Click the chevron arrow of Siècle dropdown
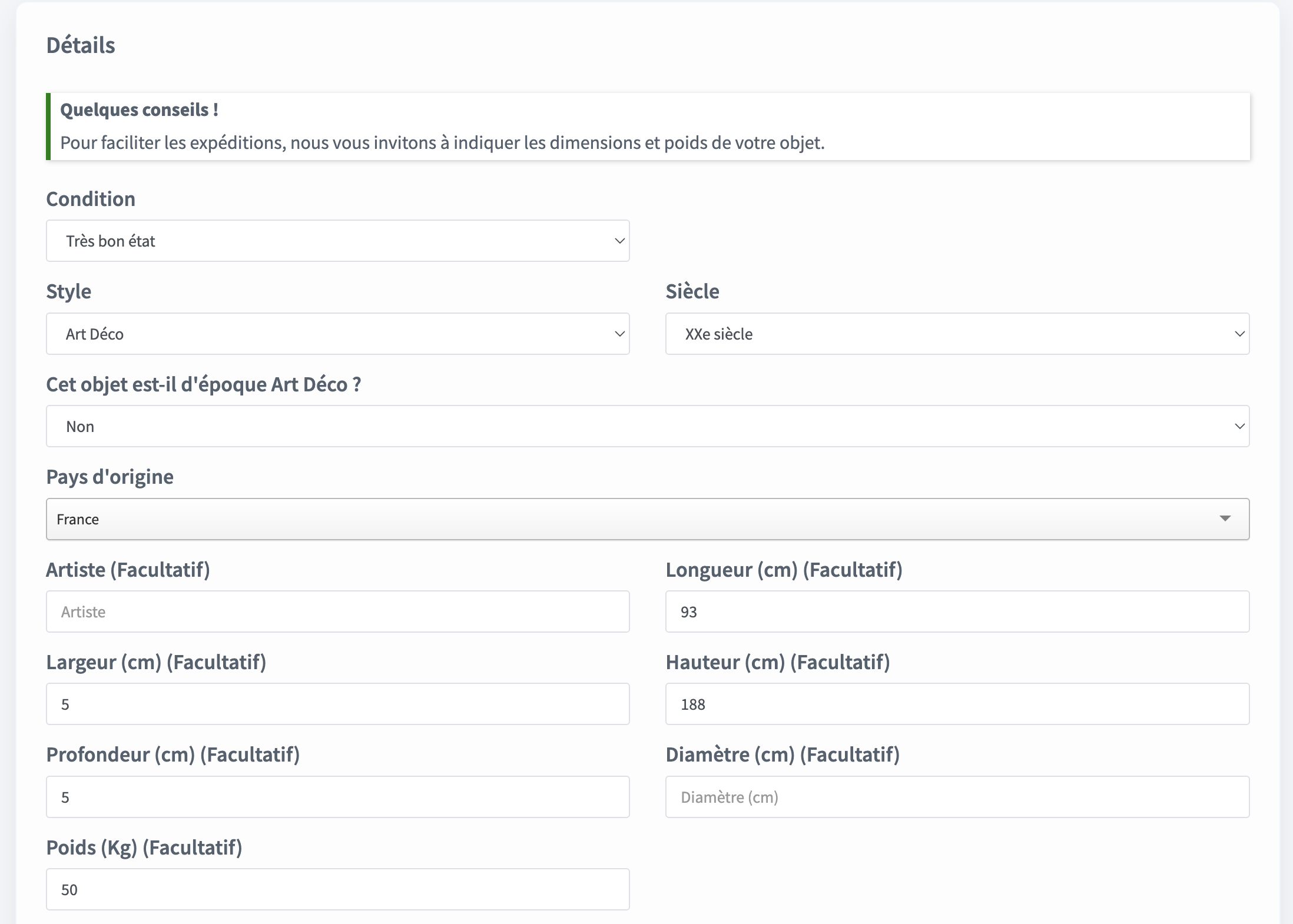 tap(1239, 334)
